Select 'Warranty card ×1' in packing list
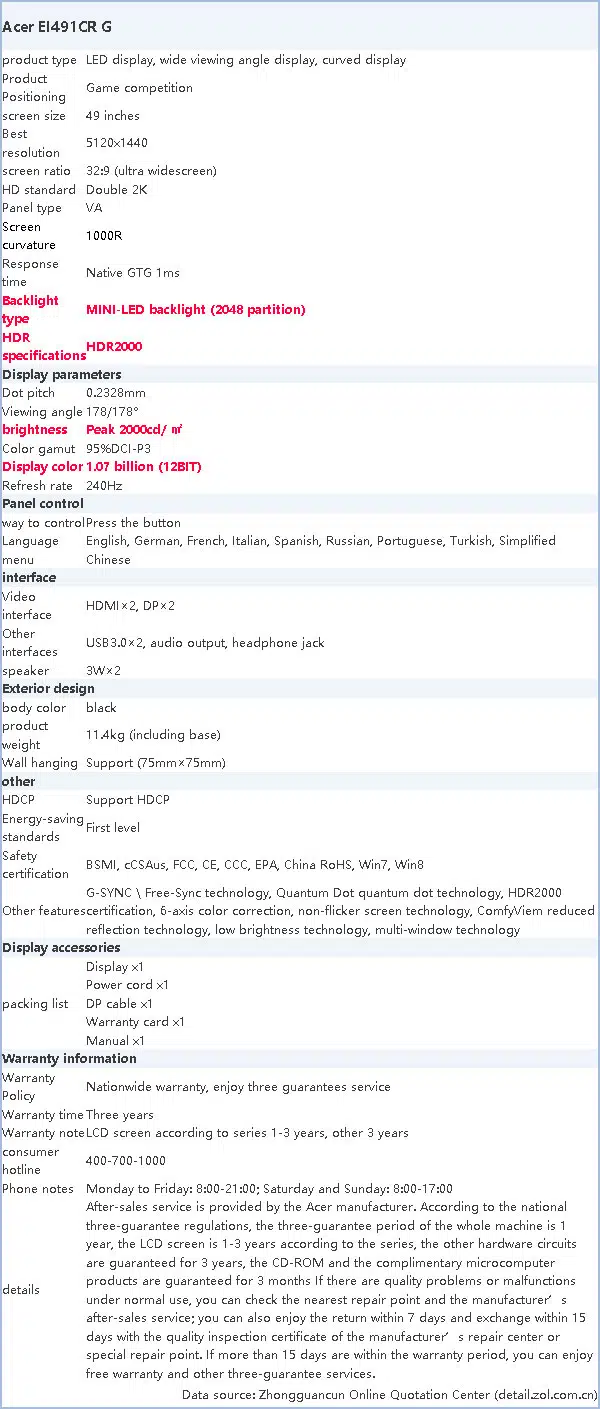Image resolution: width=600 pixels, height=1409 pixels. coord(136,1022)
